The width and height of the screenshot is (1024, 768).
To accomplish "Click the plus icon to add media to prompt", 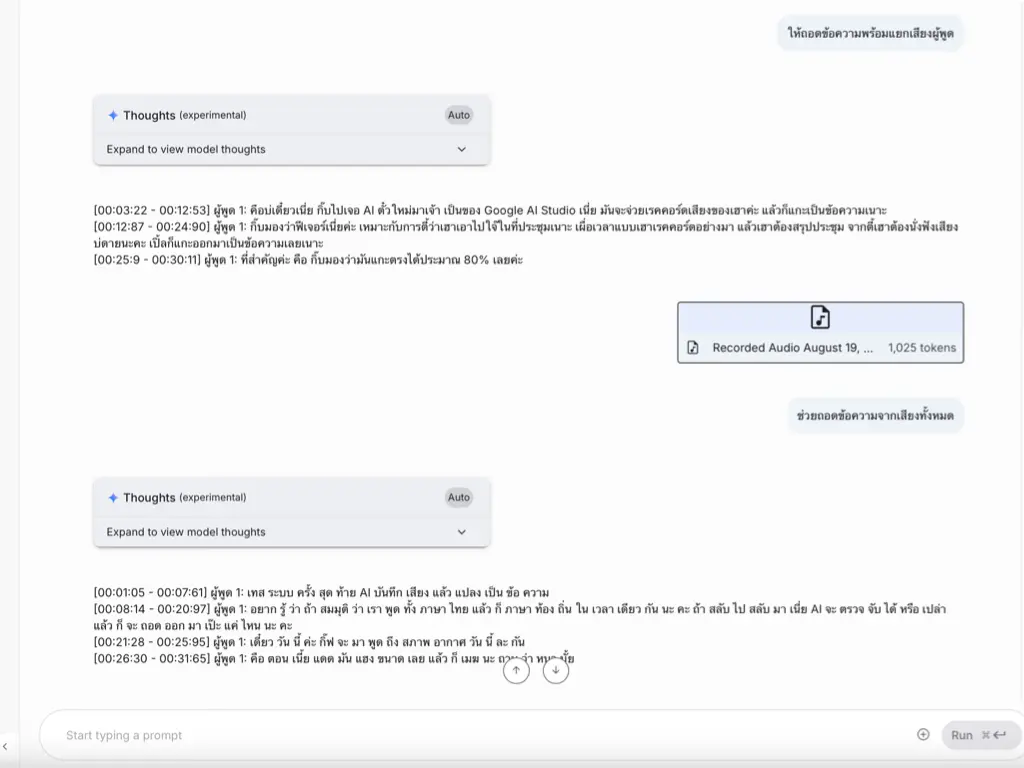I will [x=923, y=735].
